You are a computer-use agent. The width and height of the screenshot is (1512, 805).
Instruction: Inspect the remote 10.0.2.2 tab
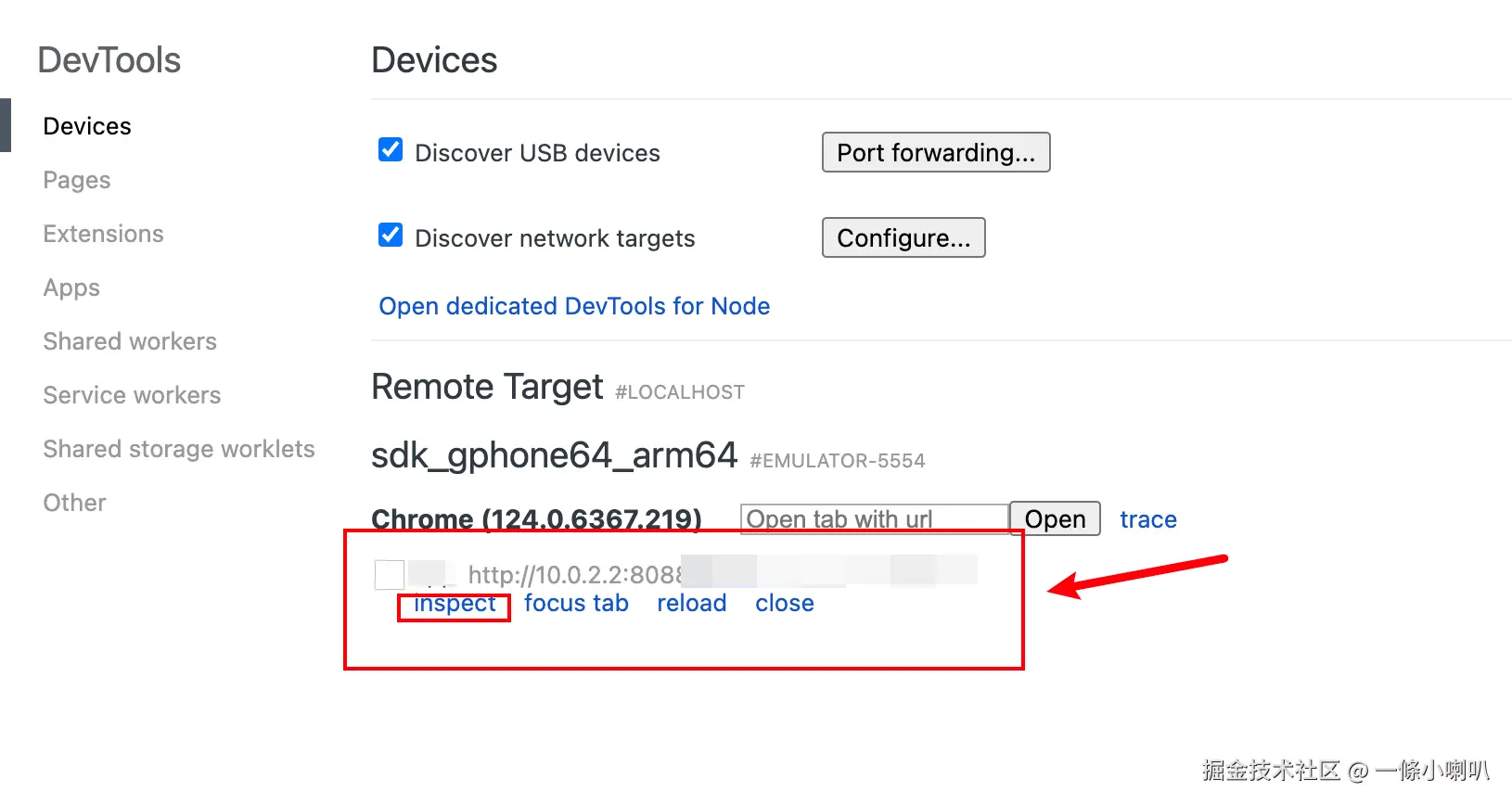pyautogui.click(x=455, y=604)
